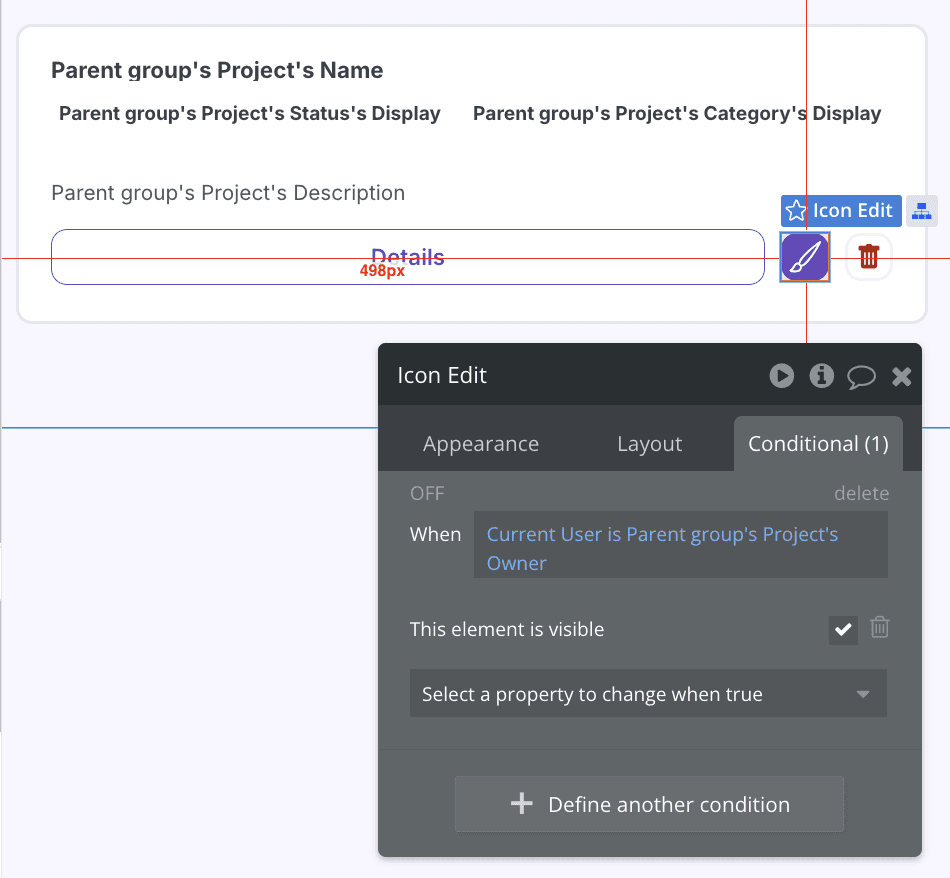Click the red trash delete icon

[x=869, y=257]
